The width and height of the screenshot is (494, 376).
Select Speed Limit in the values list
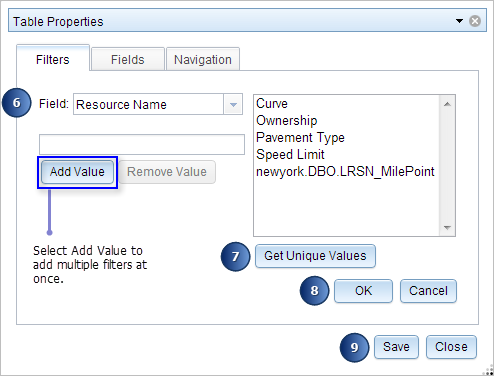click(x=347, y=154)
